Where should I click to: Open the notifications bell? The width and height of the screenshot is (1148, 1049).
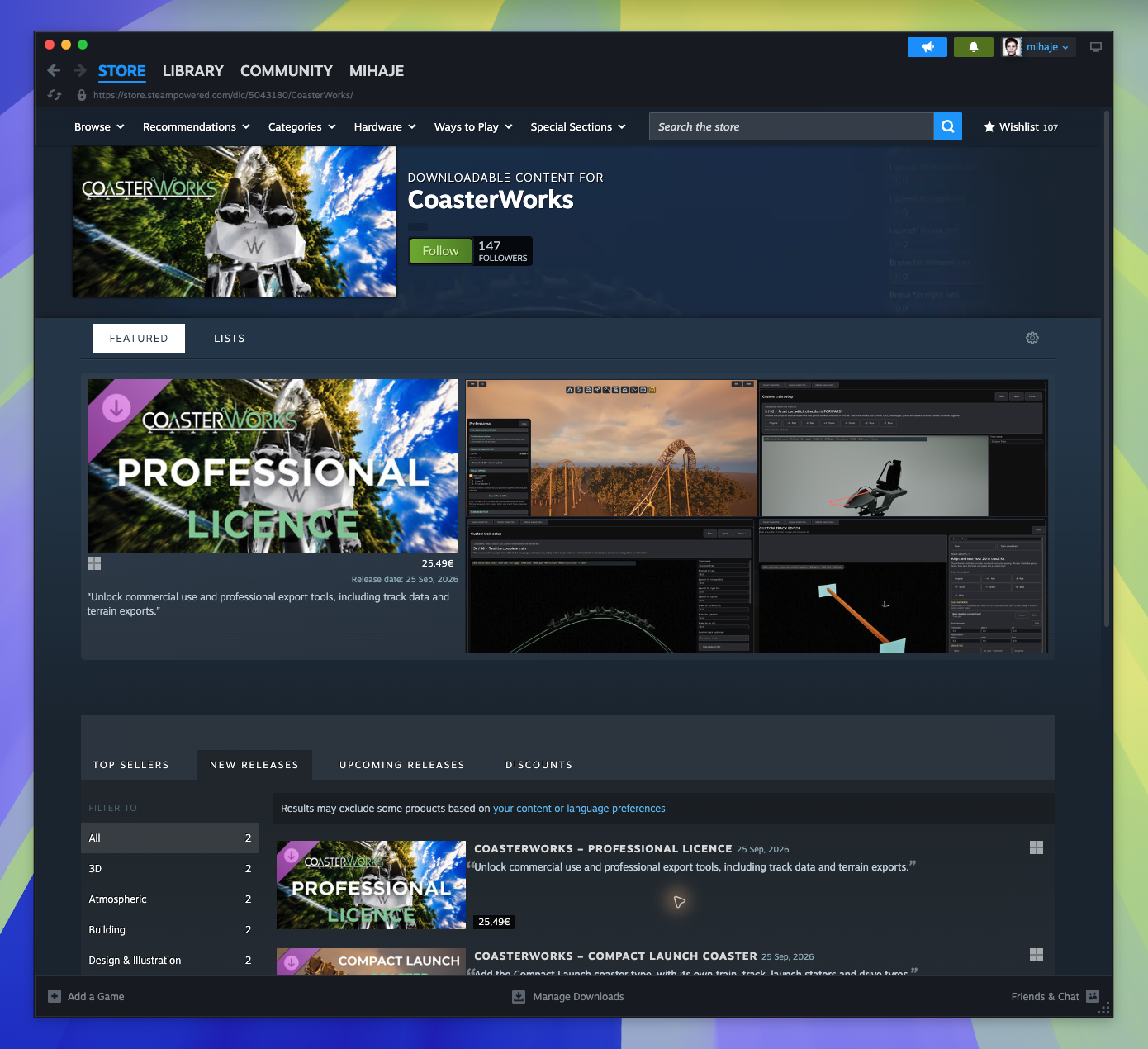pyautogui.click(x=974, y=47)
